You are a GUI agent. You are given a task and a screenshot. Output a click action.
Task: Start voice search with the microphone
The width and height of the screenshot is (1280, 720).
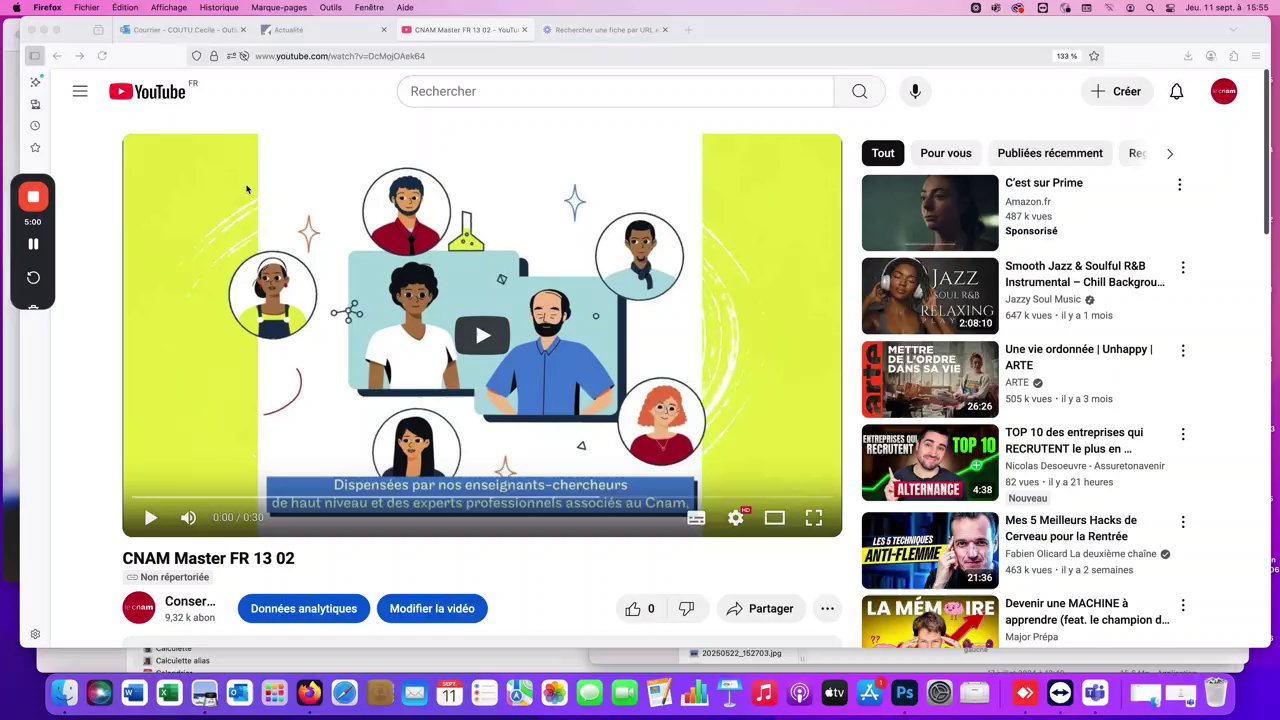[915, 91]
